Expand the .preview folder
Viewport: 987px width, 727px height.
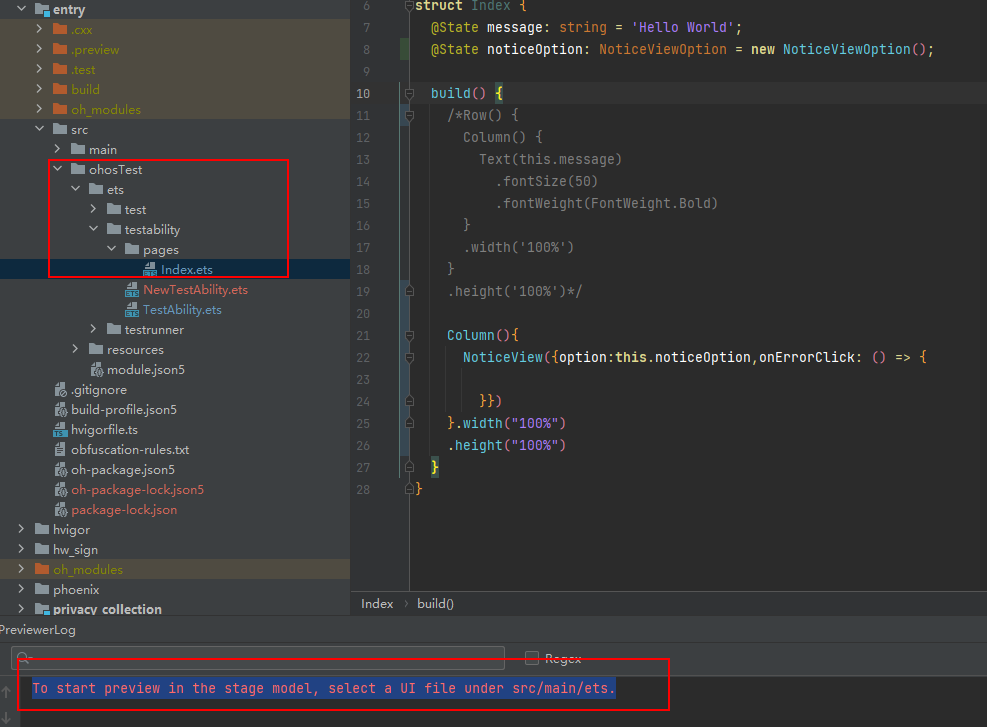pyautogui.click(x=39, y=49)
